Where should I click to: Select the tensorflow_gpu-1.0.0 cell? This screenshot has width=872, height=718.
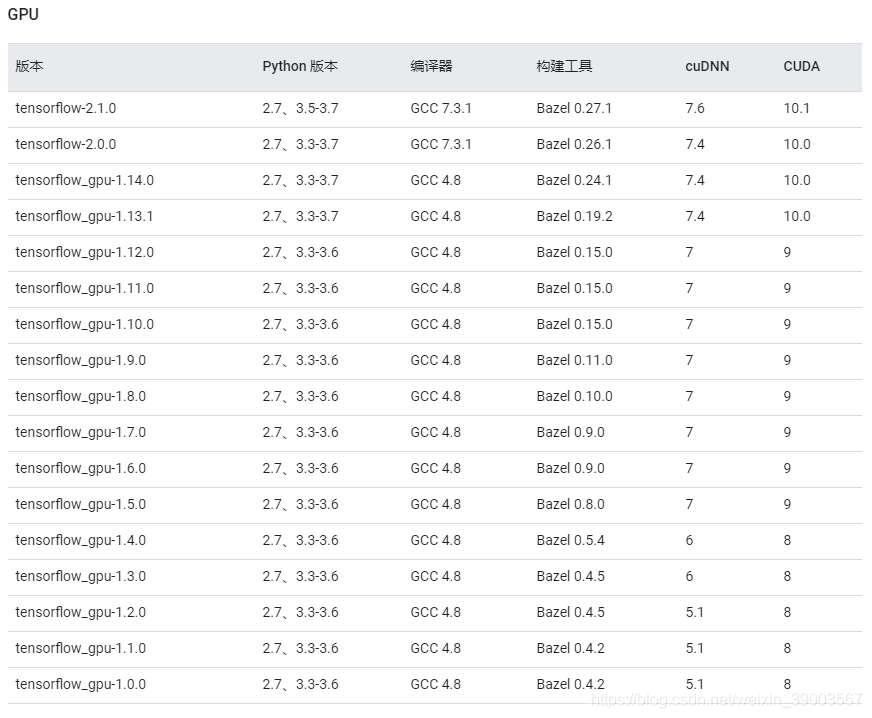pyautogui.click(x=81, y=684)
